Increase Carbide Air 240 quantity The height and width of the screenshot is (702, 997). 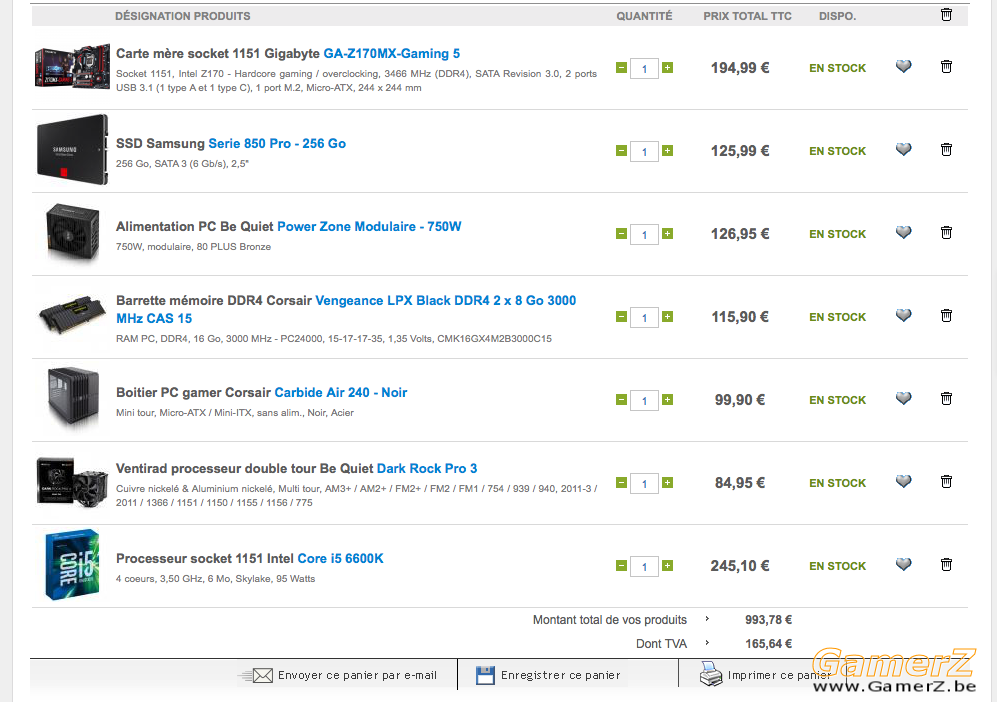pyautogui.click(x=667, y=399)
